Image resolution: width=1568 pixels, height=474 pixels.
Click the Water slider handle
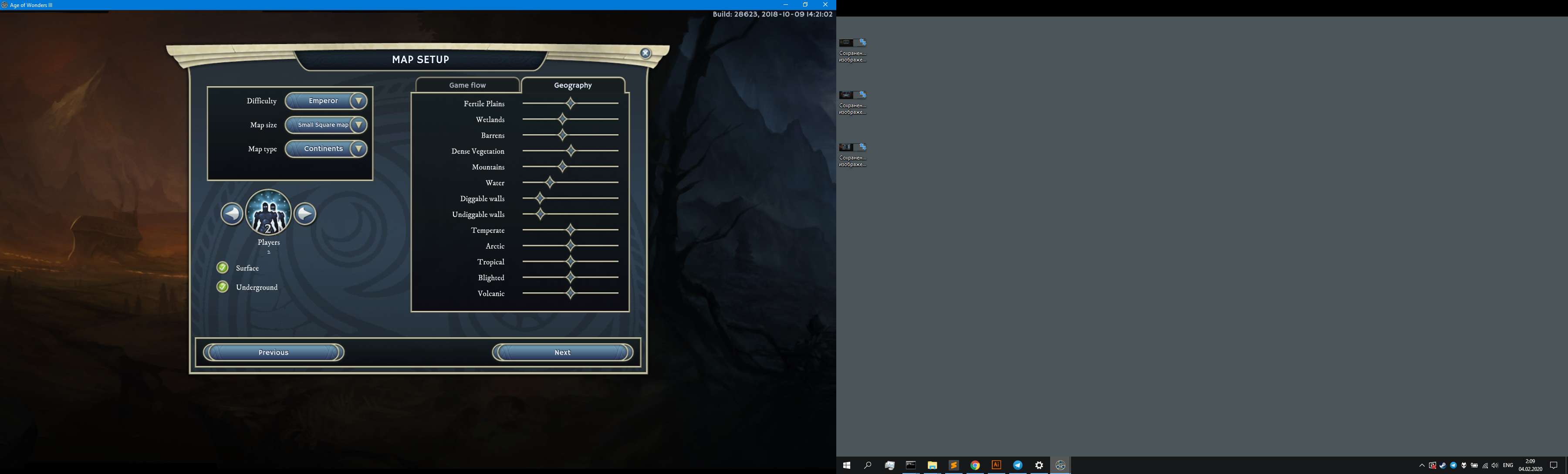coord(550,183)
